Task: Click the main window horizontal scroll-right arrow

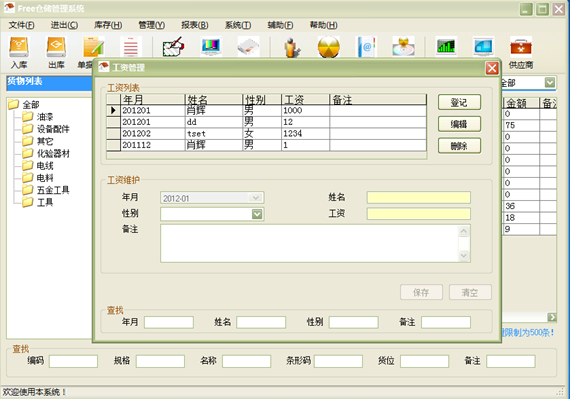Action: pos(552,317)
